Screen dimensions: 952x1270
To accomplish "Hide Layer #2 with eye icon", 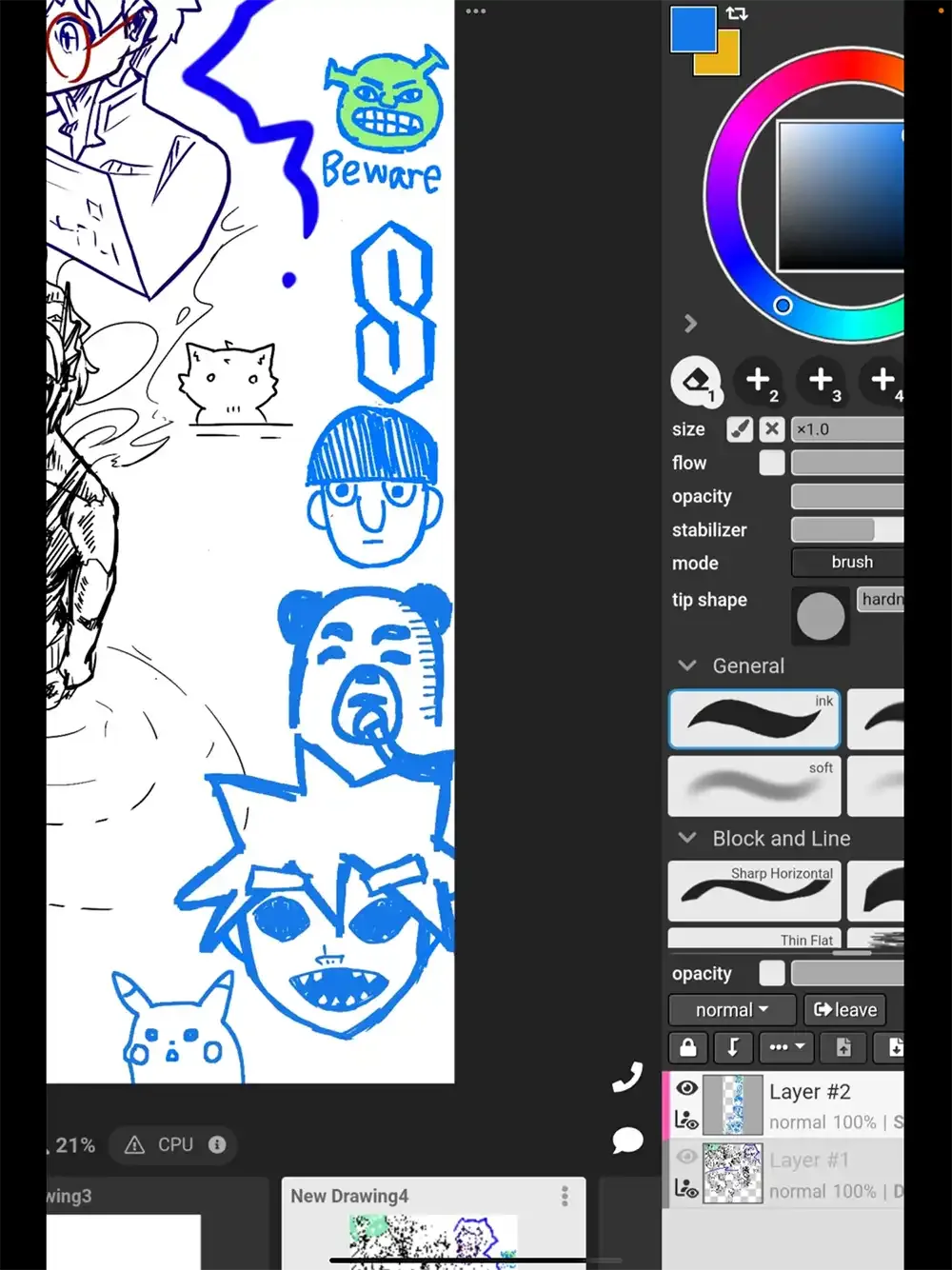I will [686, 1088].
